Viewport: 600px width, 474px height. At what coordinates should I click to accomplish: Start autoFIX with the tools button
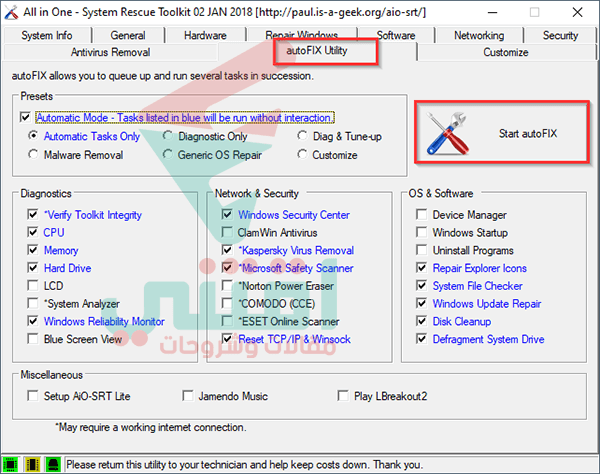coord(502,133)
